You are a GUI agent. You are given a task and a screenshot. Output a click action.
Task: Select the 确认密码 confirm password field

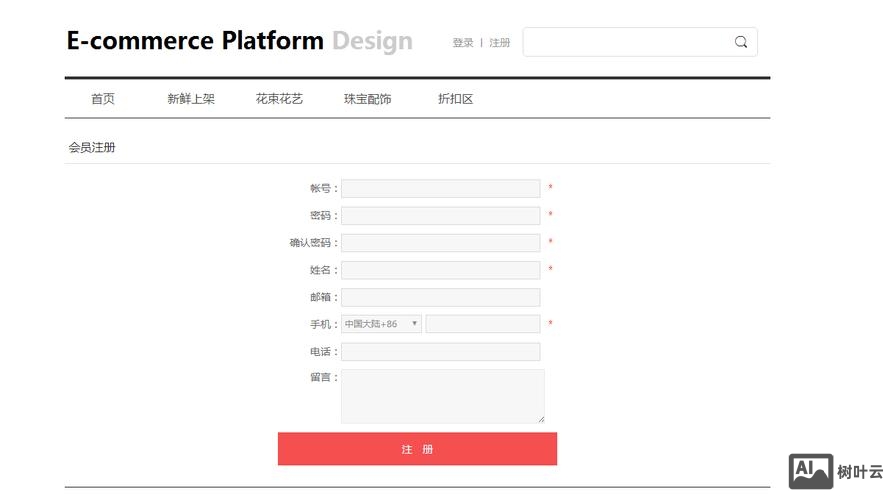click(x=440, y=243)
